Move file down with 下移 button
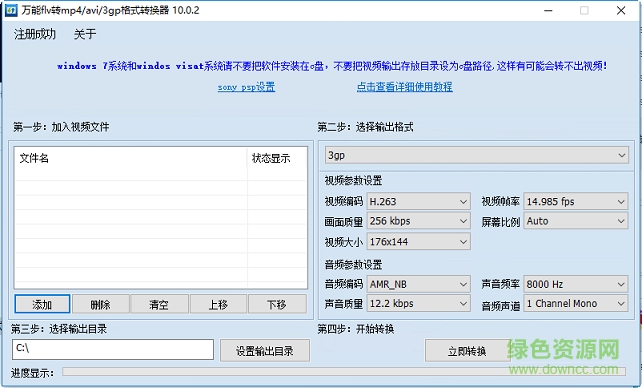Screen dimensions: 642x388 click(x=277, y=304)
